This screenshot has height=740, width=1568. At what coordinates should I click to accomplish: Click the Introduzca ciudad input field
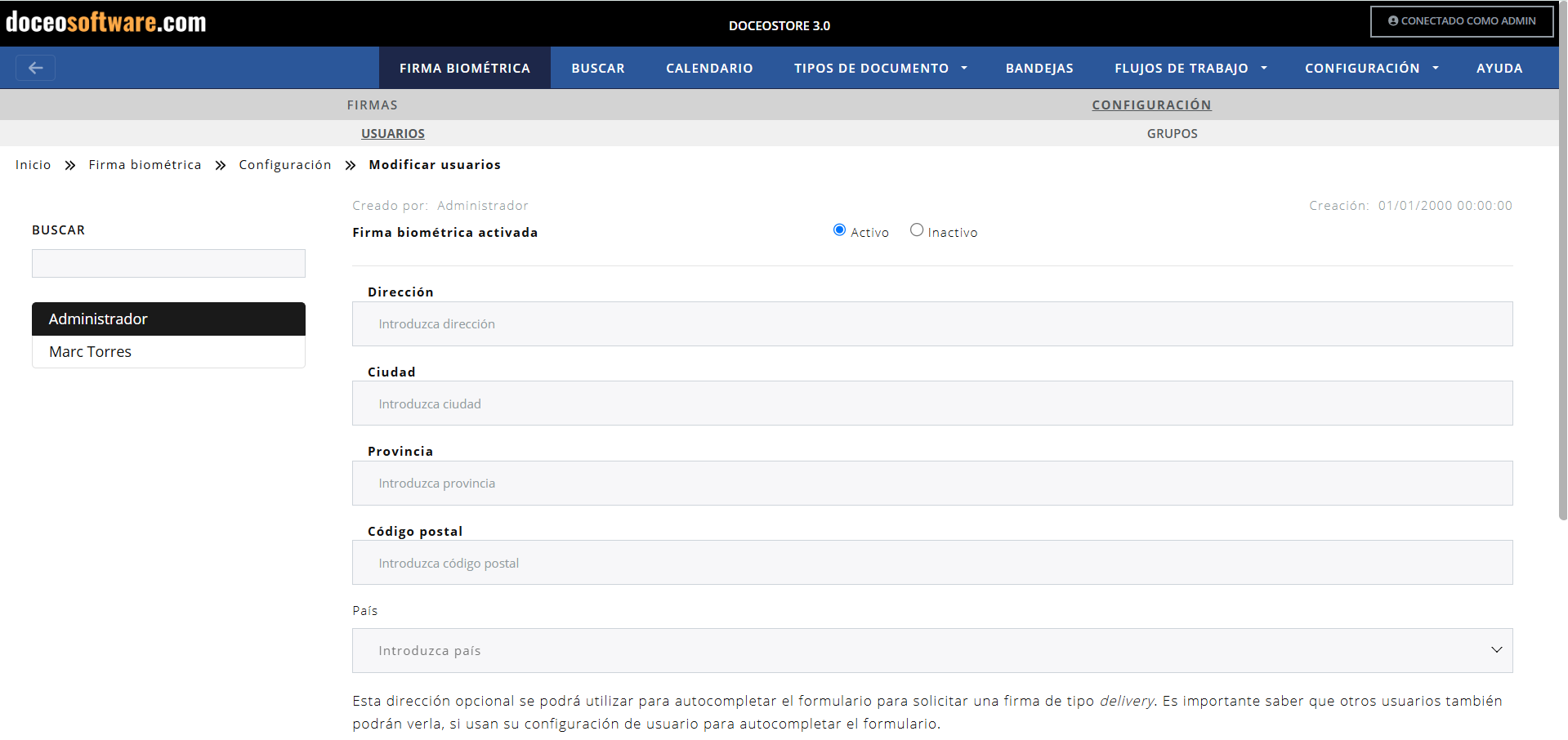[x=931, y=403]
